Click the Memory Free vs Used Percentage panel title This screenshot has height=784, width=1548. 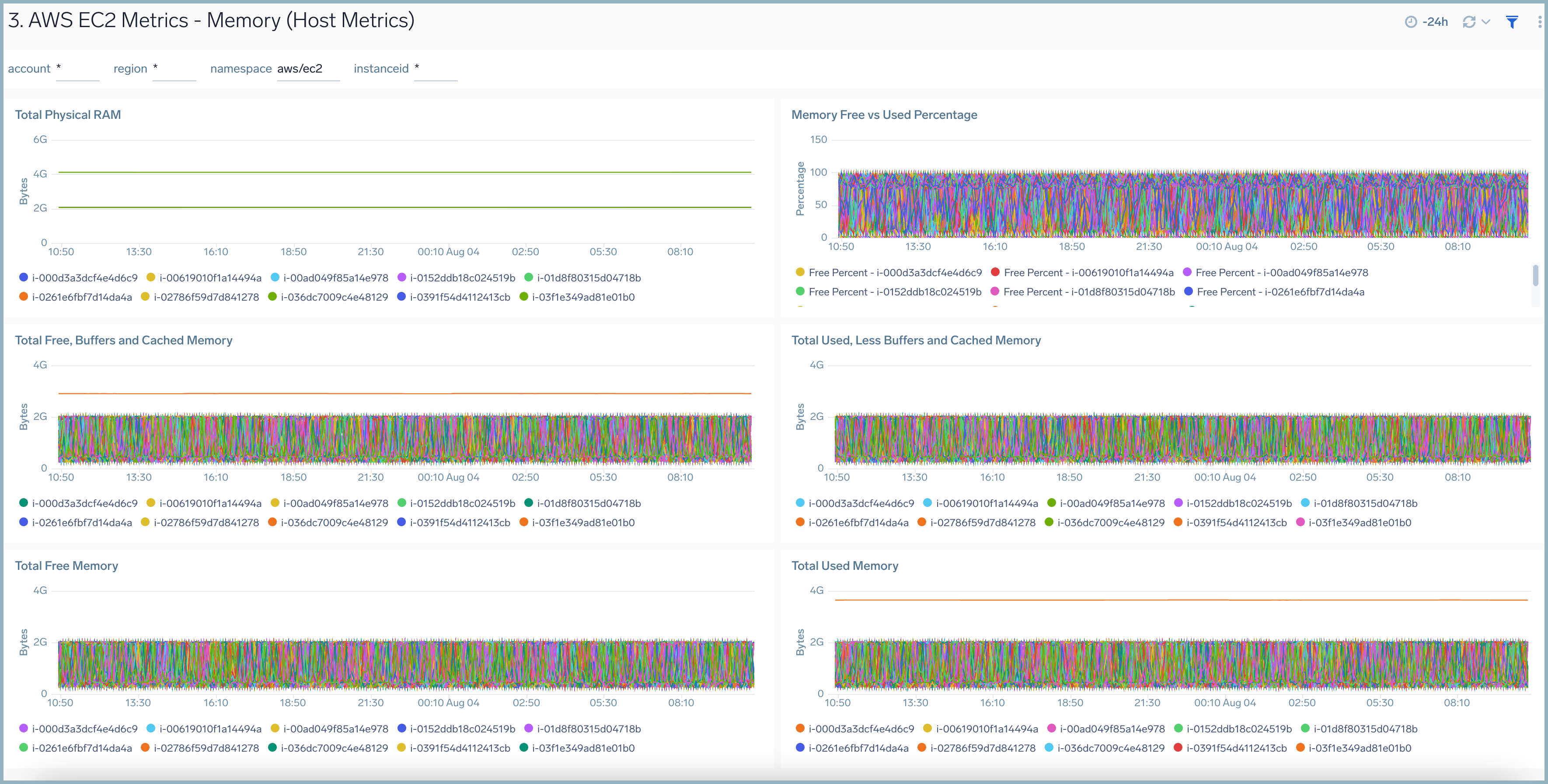click(x=884, y=114)
